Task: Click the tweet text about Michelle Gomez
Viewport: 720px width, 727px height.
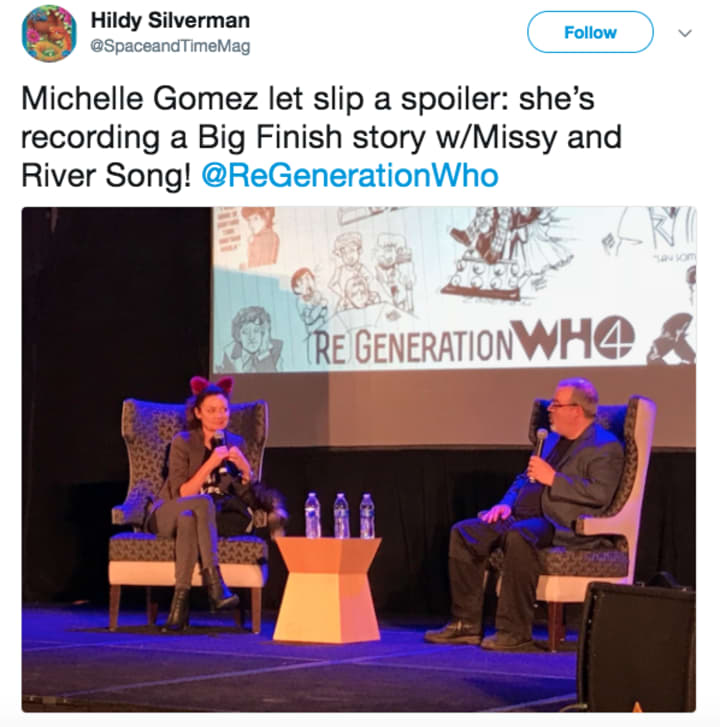Action: [321, 137]
